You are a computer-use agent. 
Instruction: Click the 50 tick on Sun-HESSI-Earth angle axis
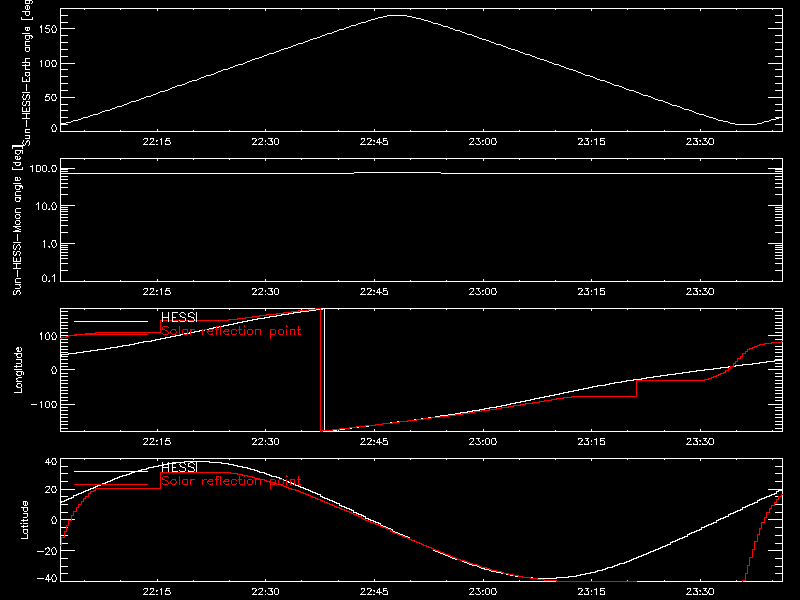click(51, 97)
